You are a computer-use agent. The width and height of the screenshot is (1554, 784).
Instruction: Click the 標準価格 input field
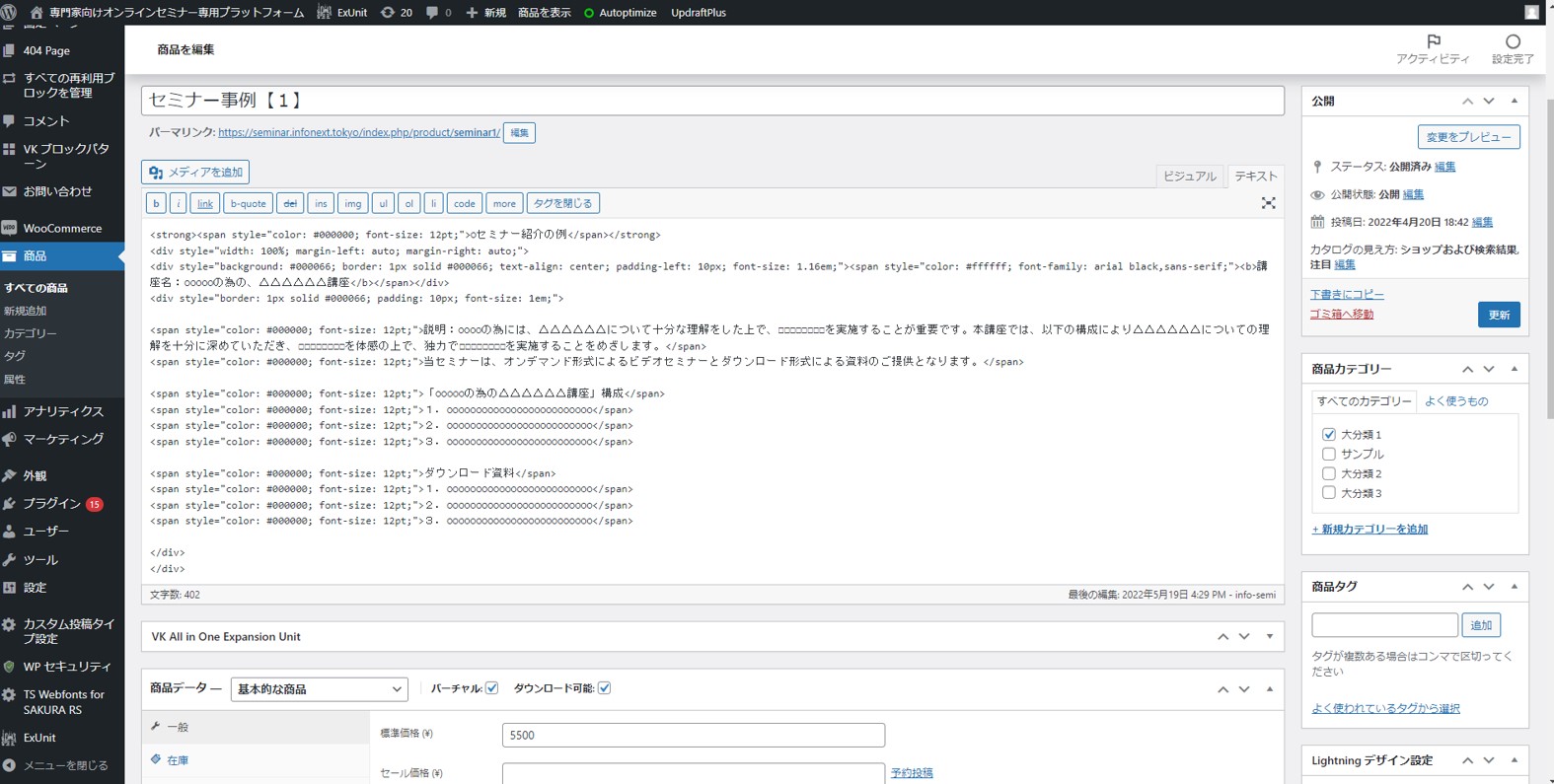pyautogui.click(x=693, y=735)
